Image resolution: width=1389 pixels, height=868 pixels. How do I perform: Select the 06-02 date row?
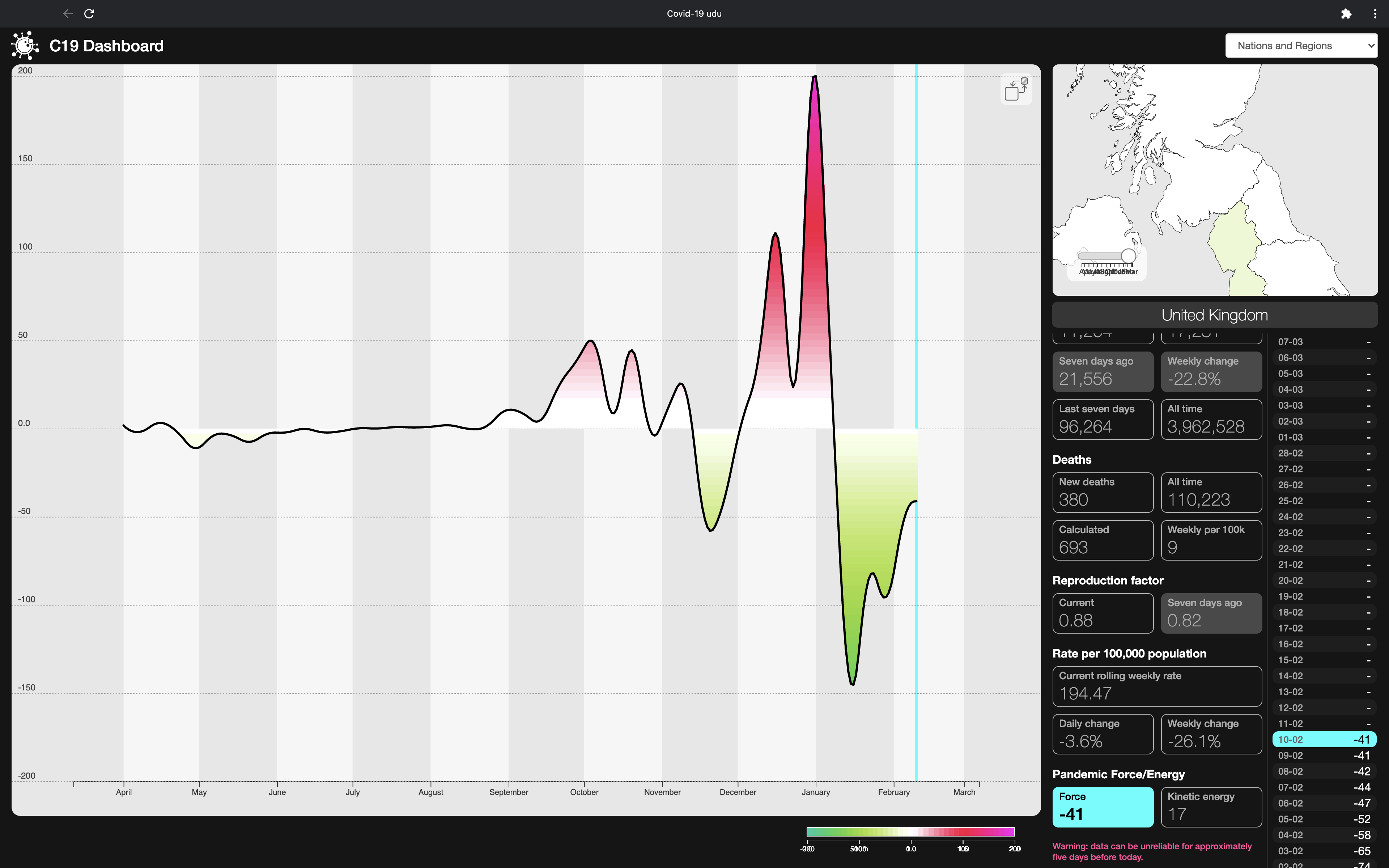pyautogui.click(x=1324, y=803)
